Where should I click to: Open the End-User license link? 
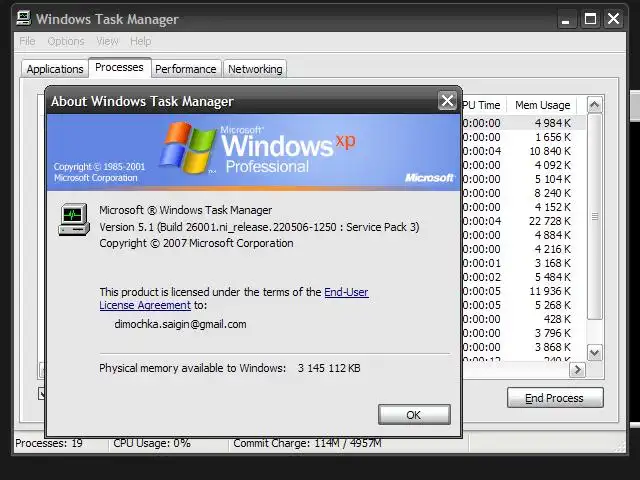(x=346, y=292)
